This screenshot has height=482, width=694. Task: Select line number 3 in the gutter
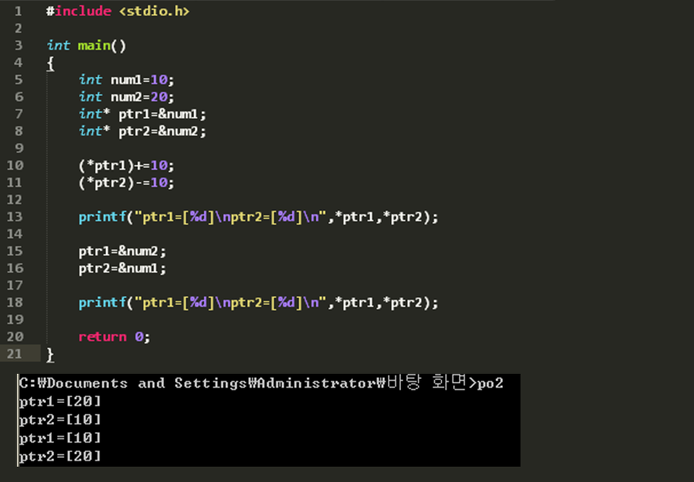18,45
